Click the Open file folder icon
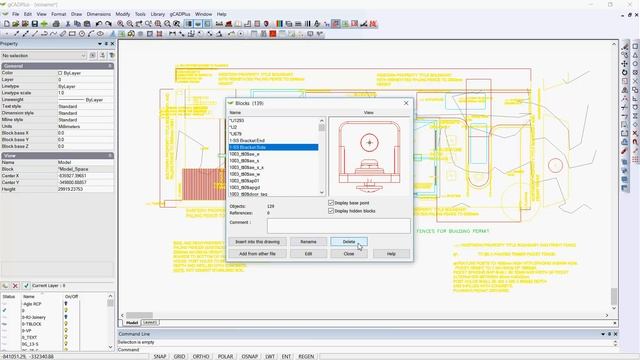Screen dimensions: 640x360 tap(16, 24)
